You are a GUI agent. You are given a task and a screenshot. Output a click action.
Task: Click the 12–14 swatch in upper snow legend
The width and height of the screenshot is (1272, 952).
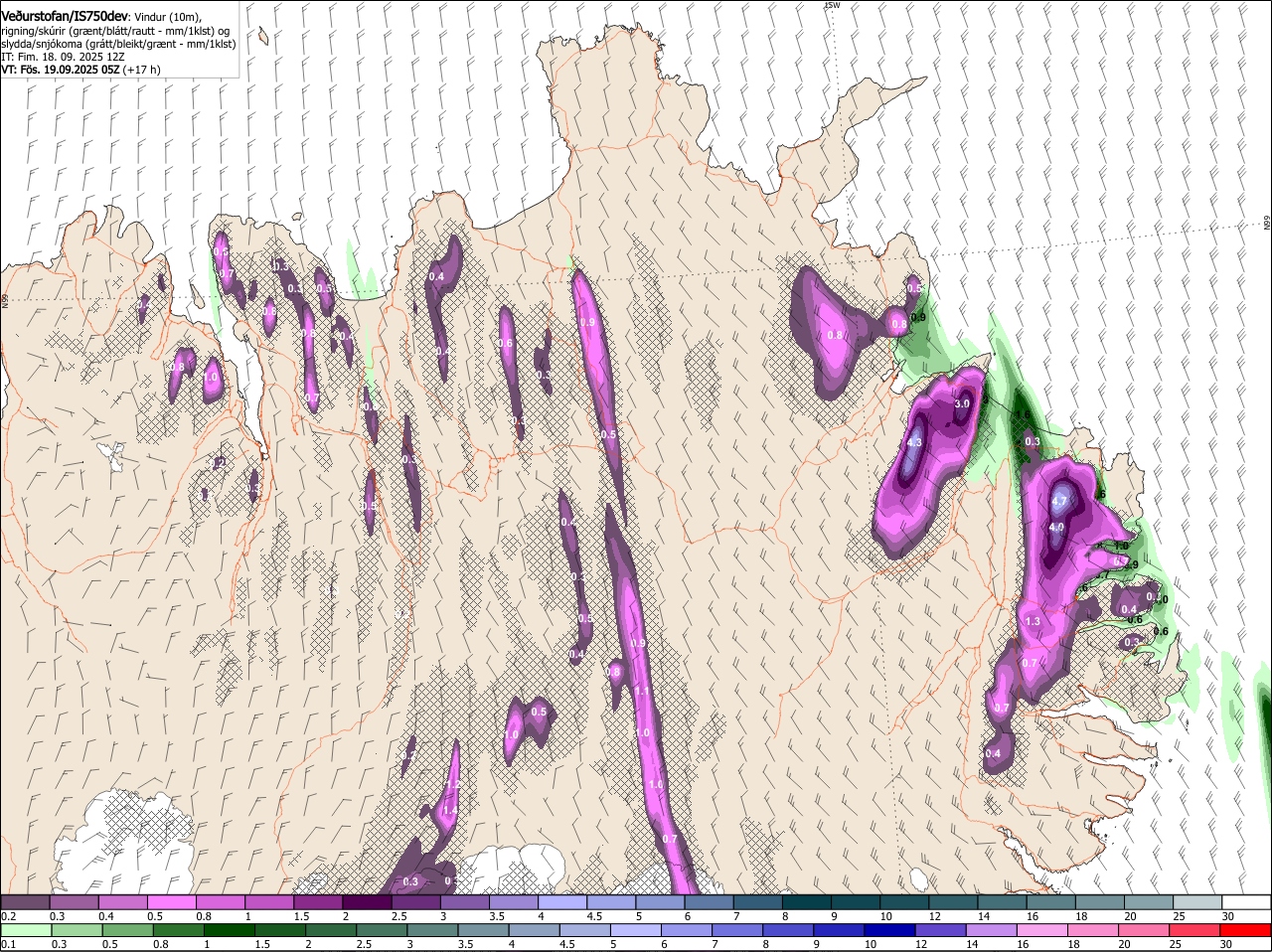tap(954, 902)
